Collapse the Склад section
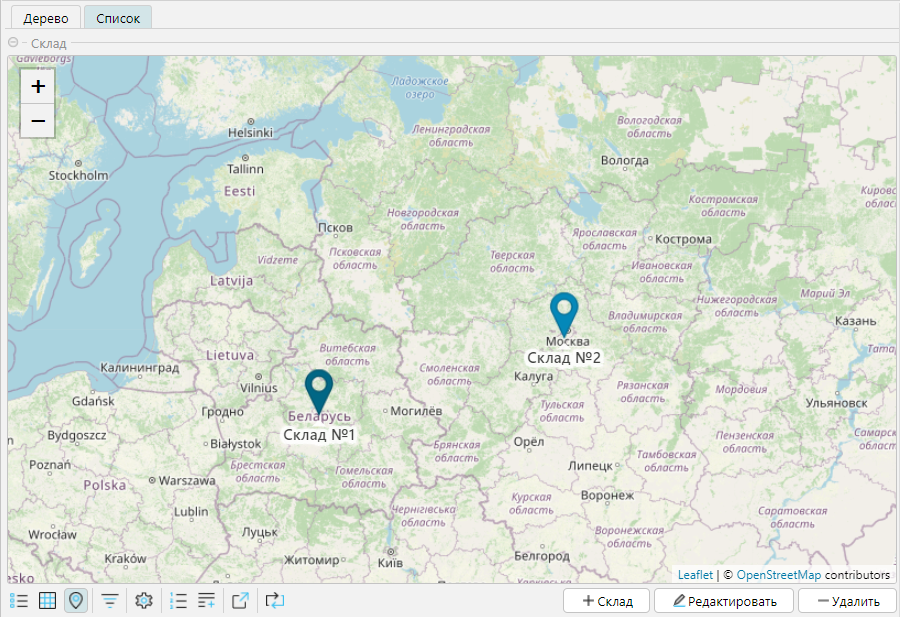Image resolution: width=900 pixels, height=617 pixels. (13, 43)
